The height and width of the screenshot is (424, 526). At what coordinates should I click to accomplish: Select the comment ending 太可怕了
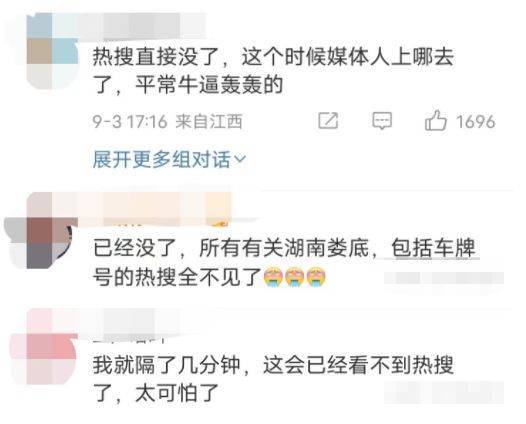pyautogui.click(x=273, y=379)
